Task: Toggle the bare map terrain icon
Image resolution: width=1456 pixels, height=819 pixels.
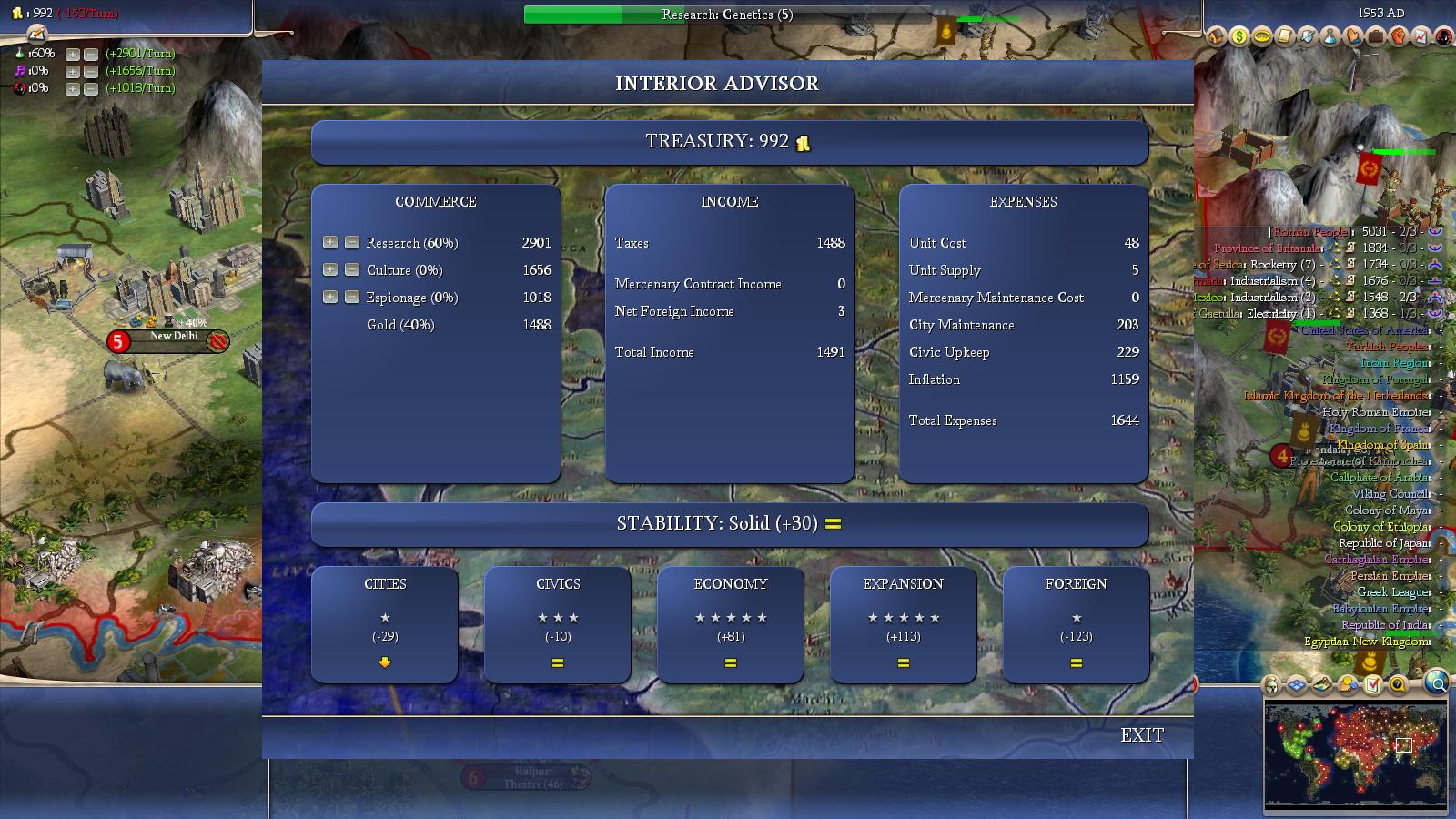Action: [1322, 685]
